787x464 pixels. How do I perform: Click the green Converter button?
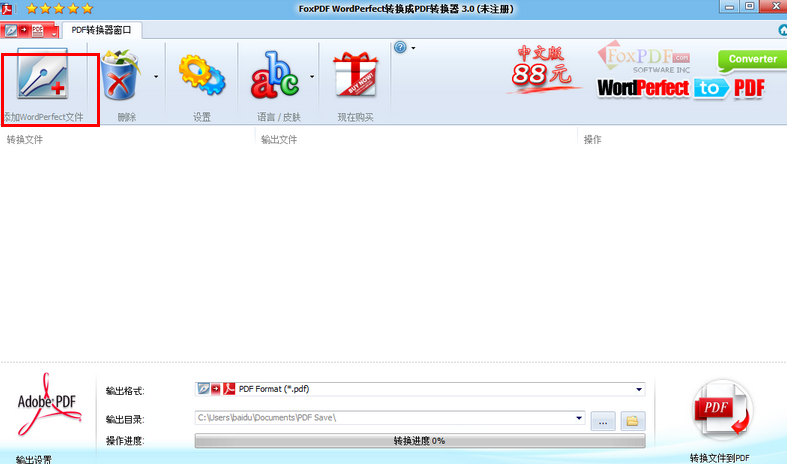752,60
